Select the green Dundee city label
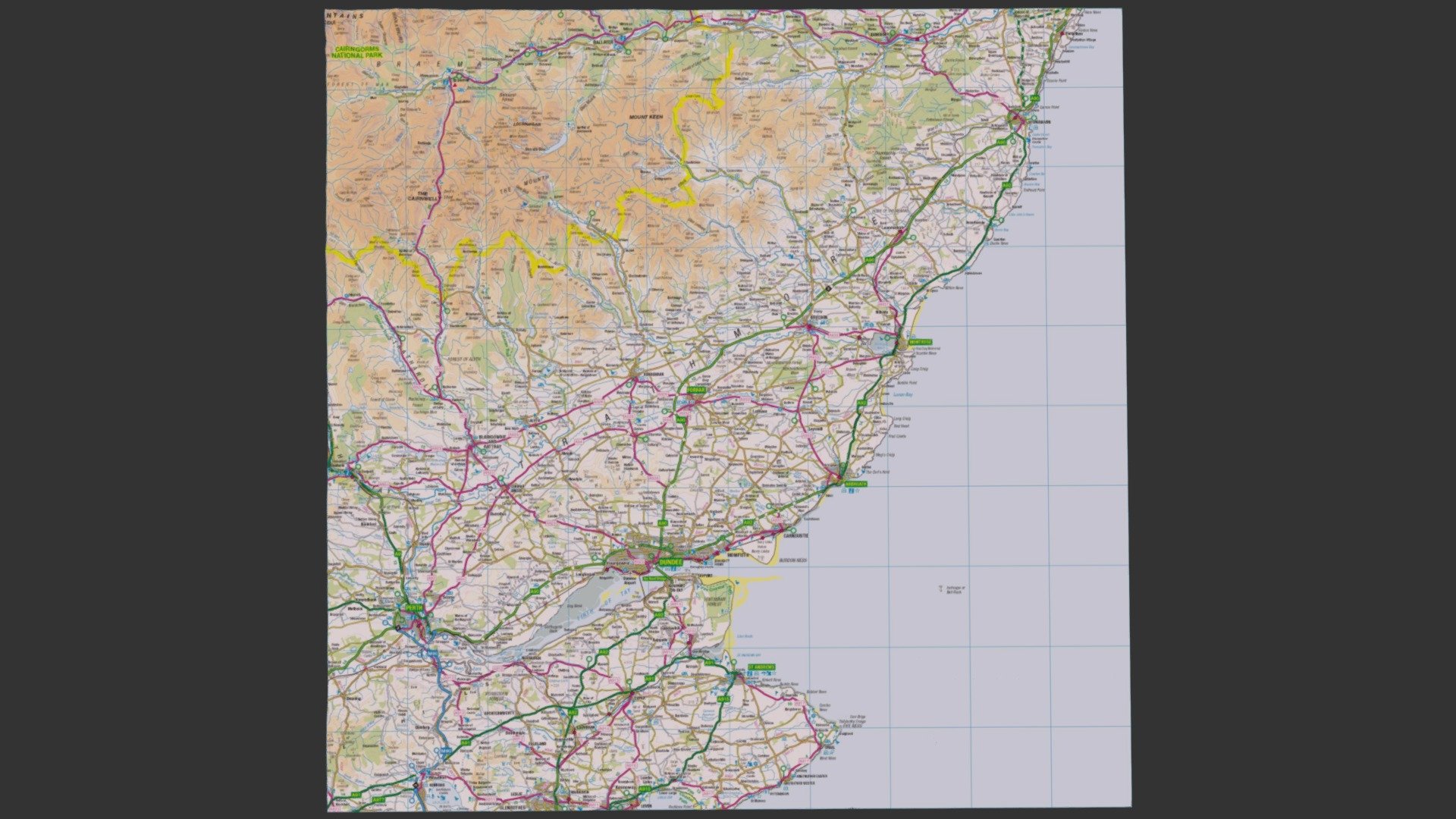Screen dimensions: 1456x819 [x=670, y=562]
